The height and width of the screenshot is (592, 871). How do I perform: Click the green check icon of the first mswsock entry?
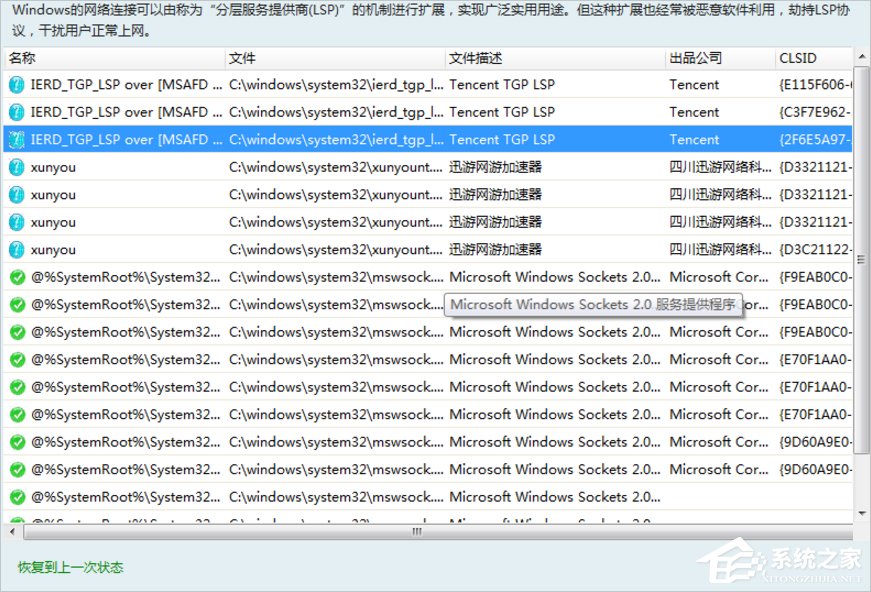click(x=19, y=277)
